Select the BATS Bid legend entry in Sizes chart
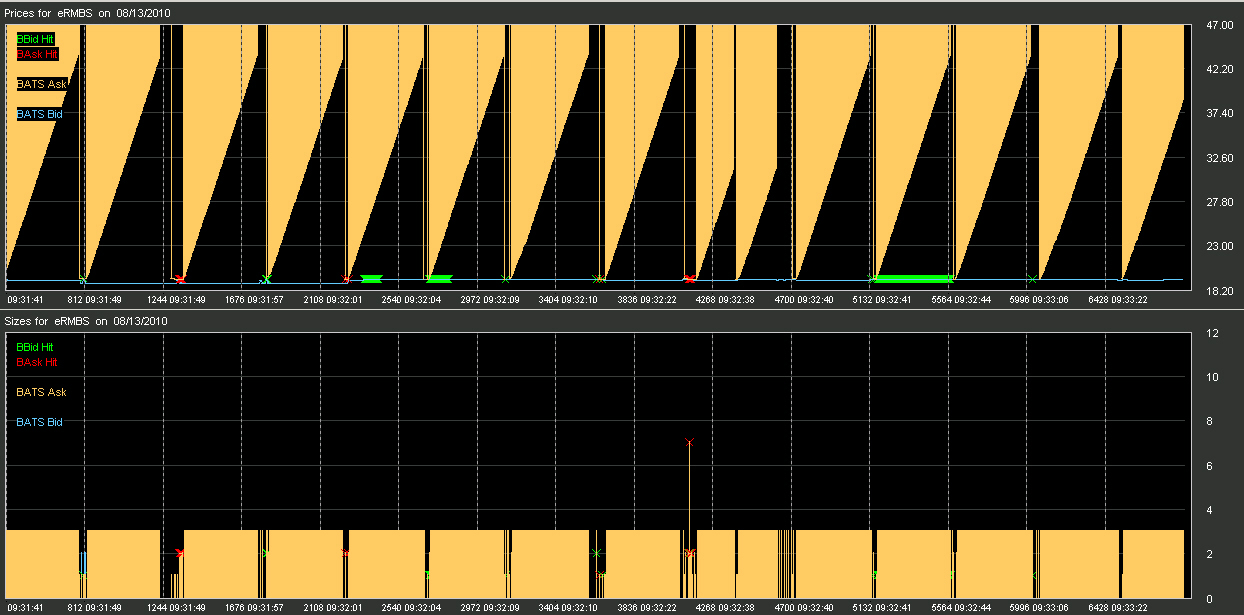1244x615 pixels. (x=39, y=422)
